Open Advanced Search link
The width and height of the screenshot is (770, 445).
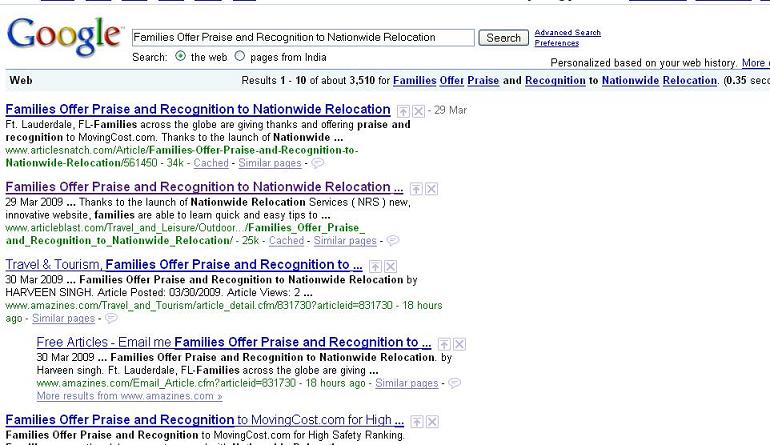(x=568, y=32)
